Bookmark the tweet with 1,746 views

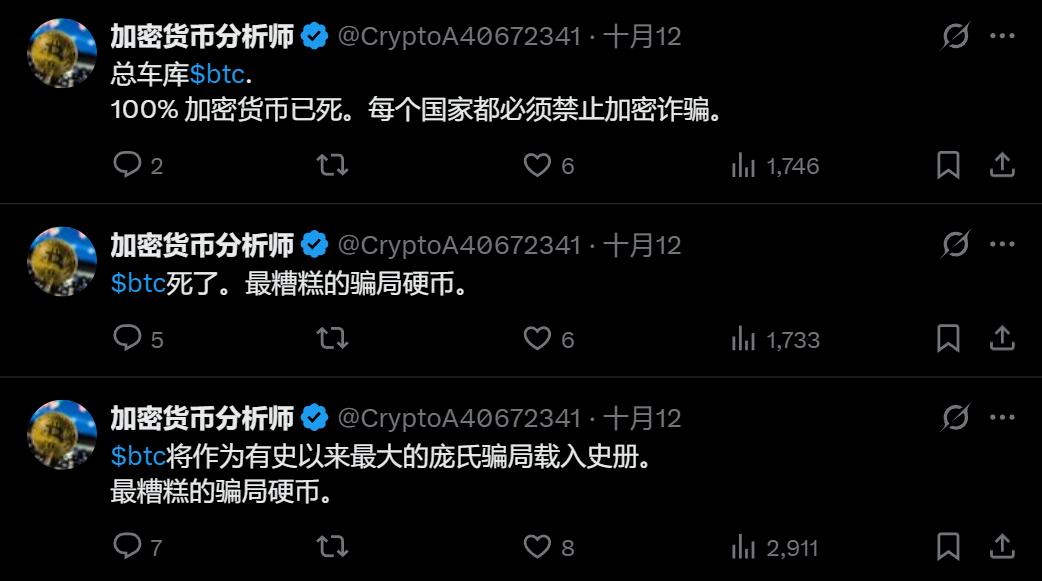(948, 165)
